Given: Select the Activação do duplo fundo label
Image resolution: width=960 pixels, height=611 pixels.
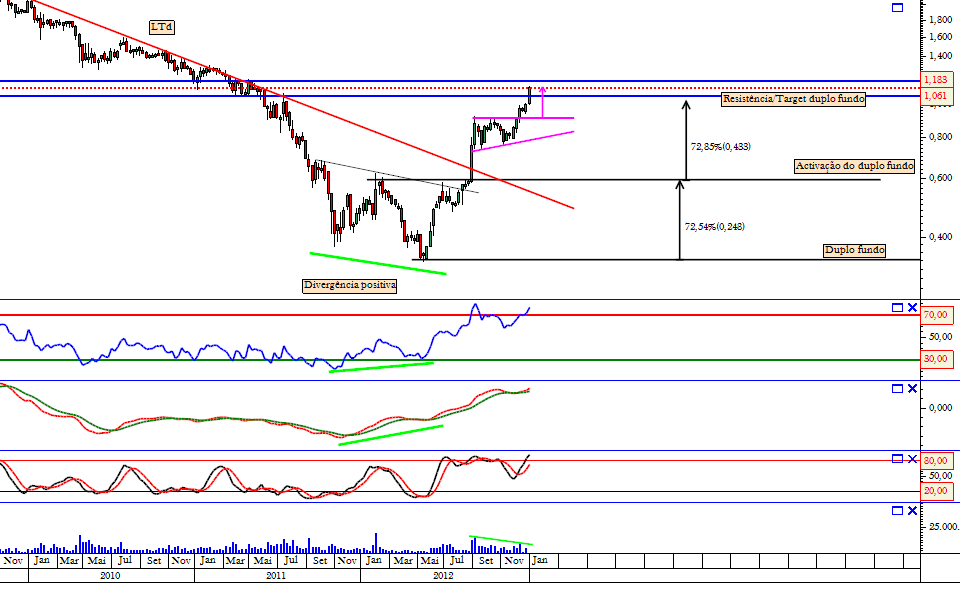Looking at the screenshot, I should [855, 166].
